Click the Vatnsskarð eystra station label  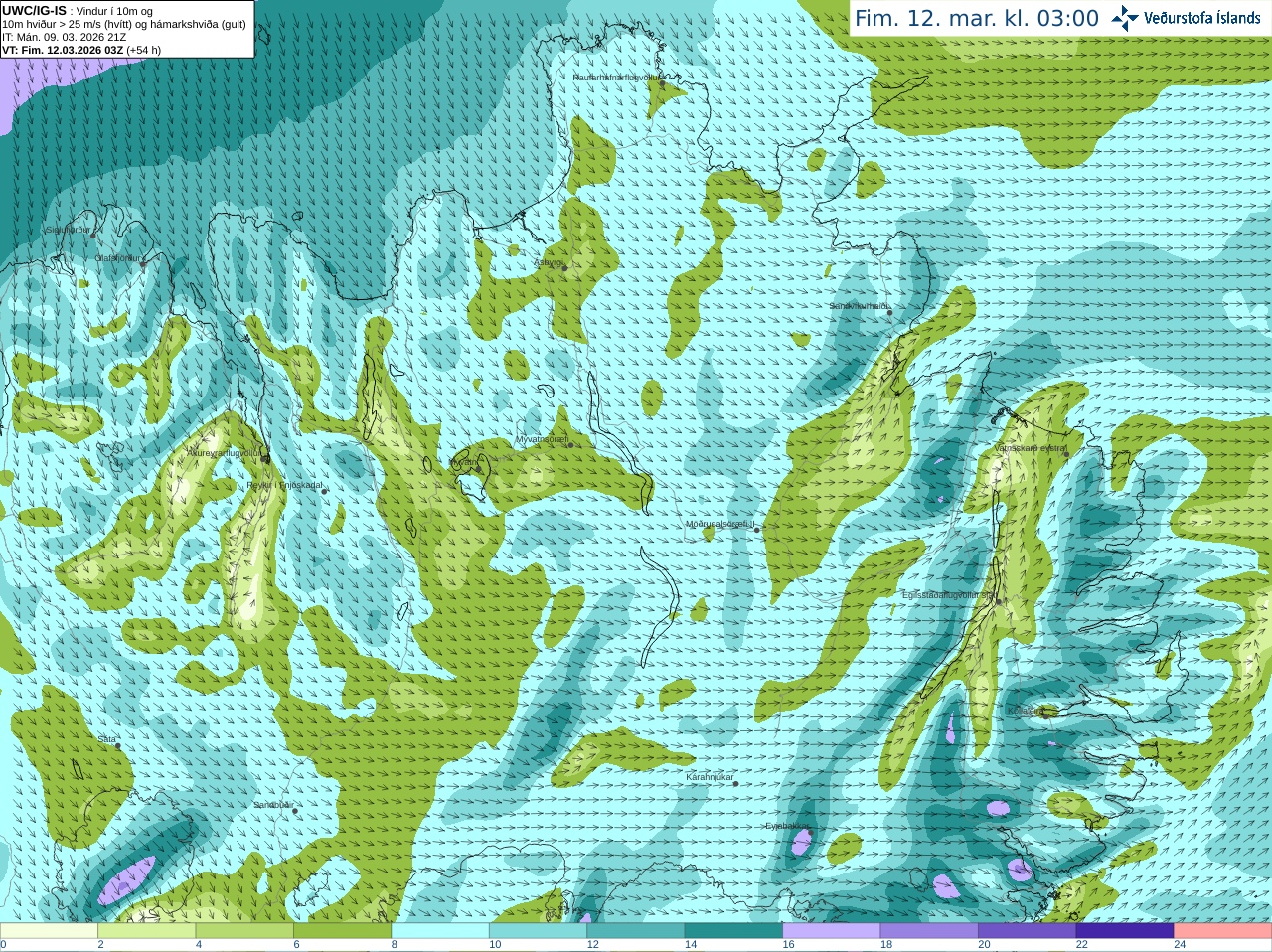(1030, 448)
